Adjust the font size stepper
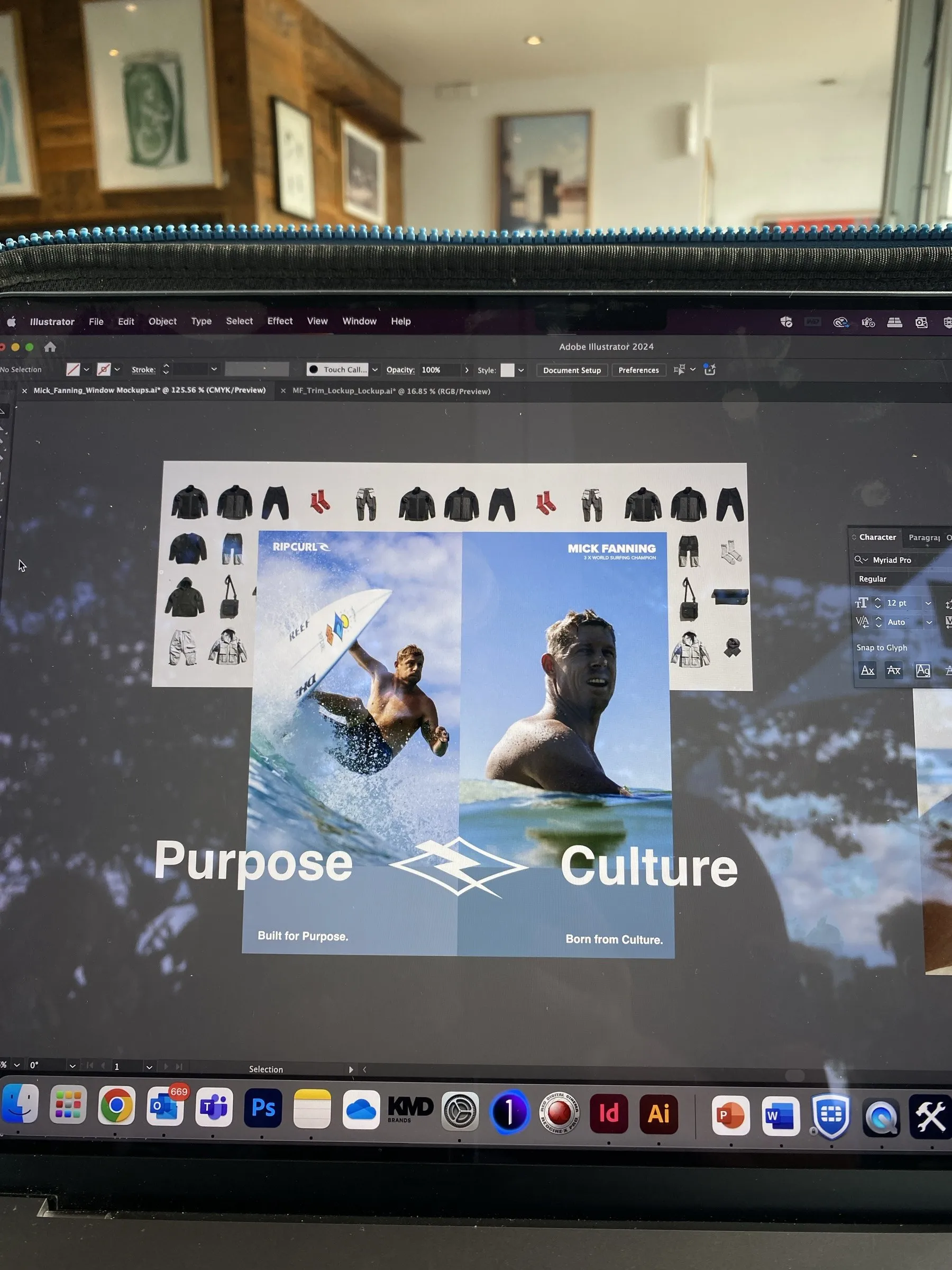Image resolution: width=952 pixels, height=1270 pixels. (x=877, y=603)
